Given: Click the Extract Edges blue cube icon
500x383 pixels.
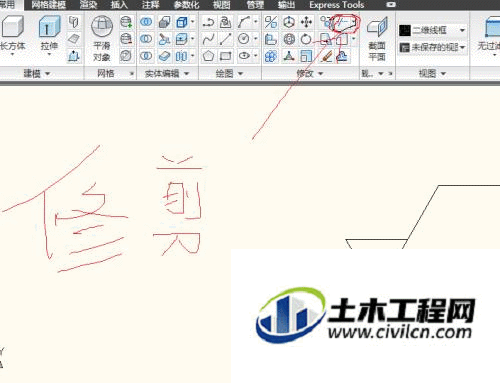Looking at the screenshot, I should tap(181, 22).
